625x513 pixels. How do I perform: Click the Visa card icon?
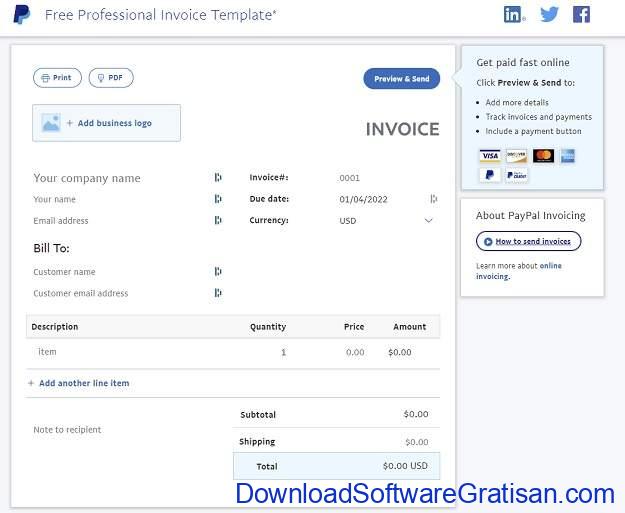click(489, 155)
